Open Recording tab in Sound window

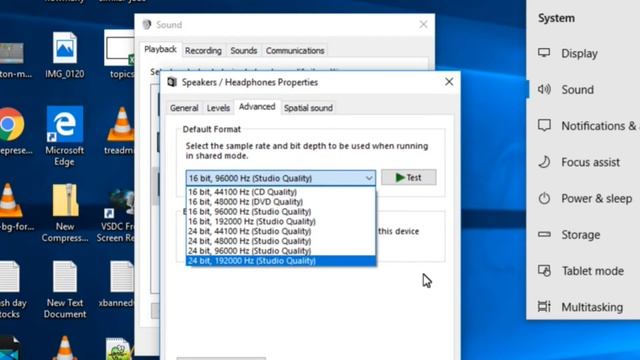[x=203, y=51]
